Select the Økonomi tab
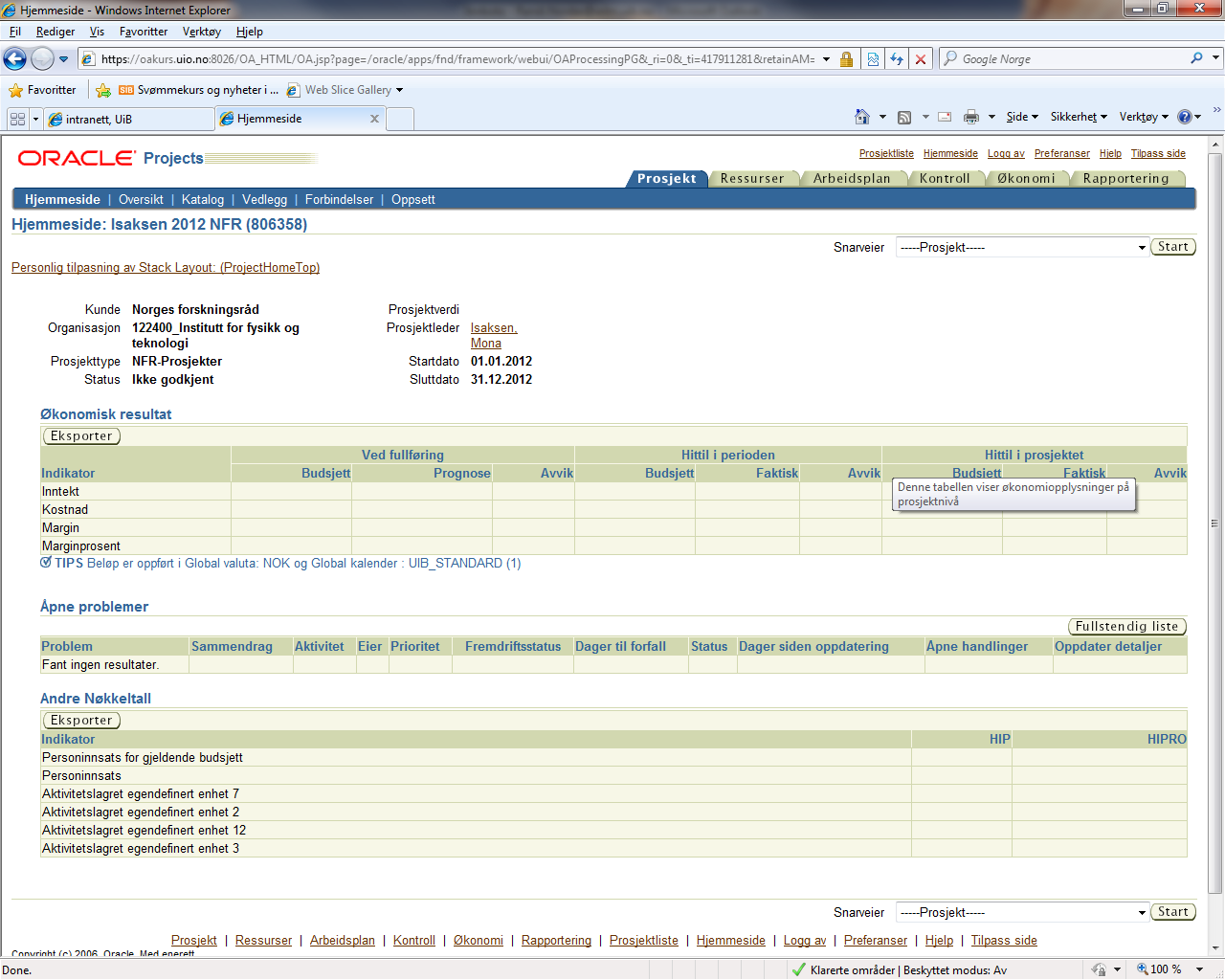 click(1026, 179)
